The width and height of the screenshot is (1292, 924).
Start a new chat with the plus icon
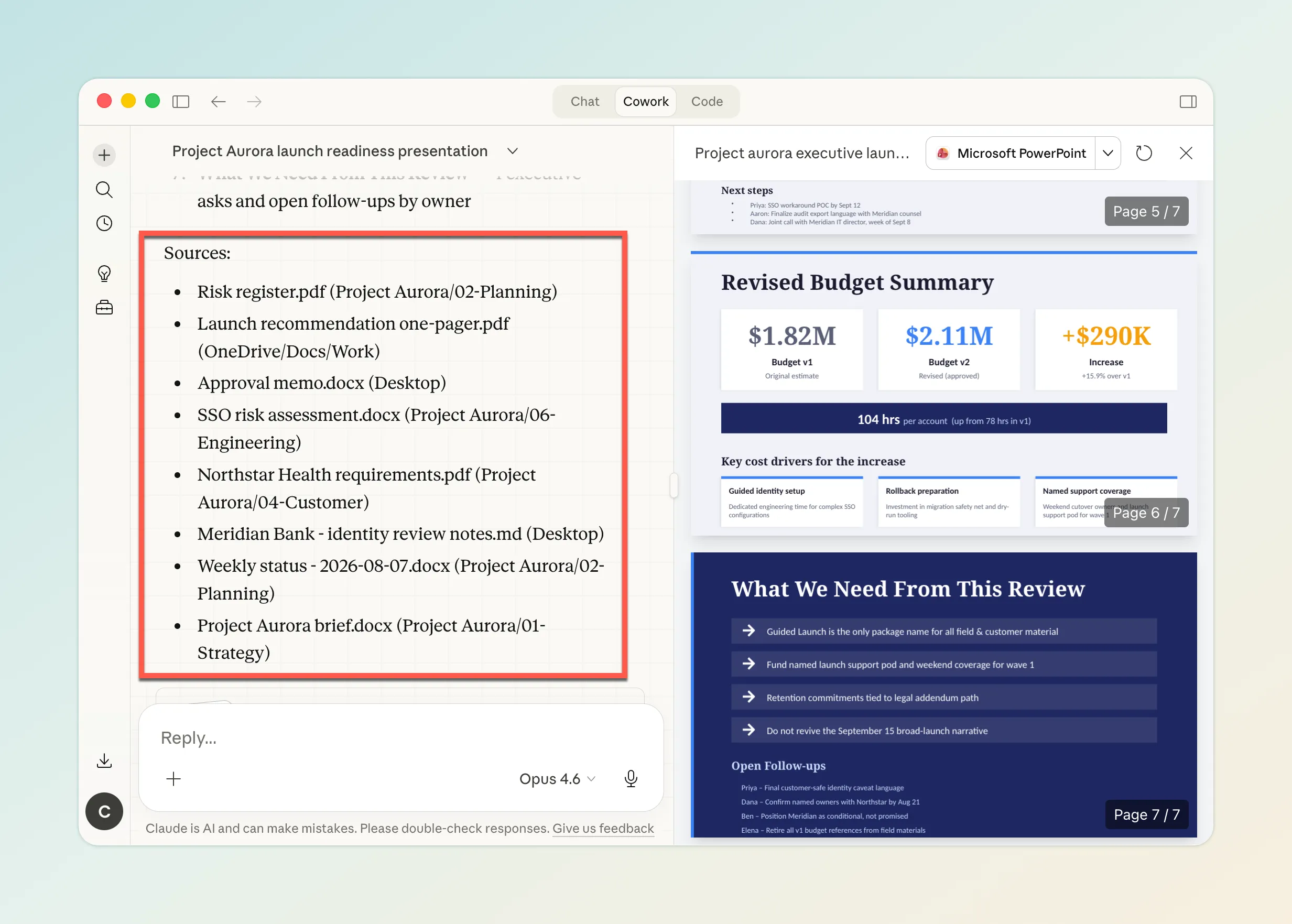[x=104, y=155]
